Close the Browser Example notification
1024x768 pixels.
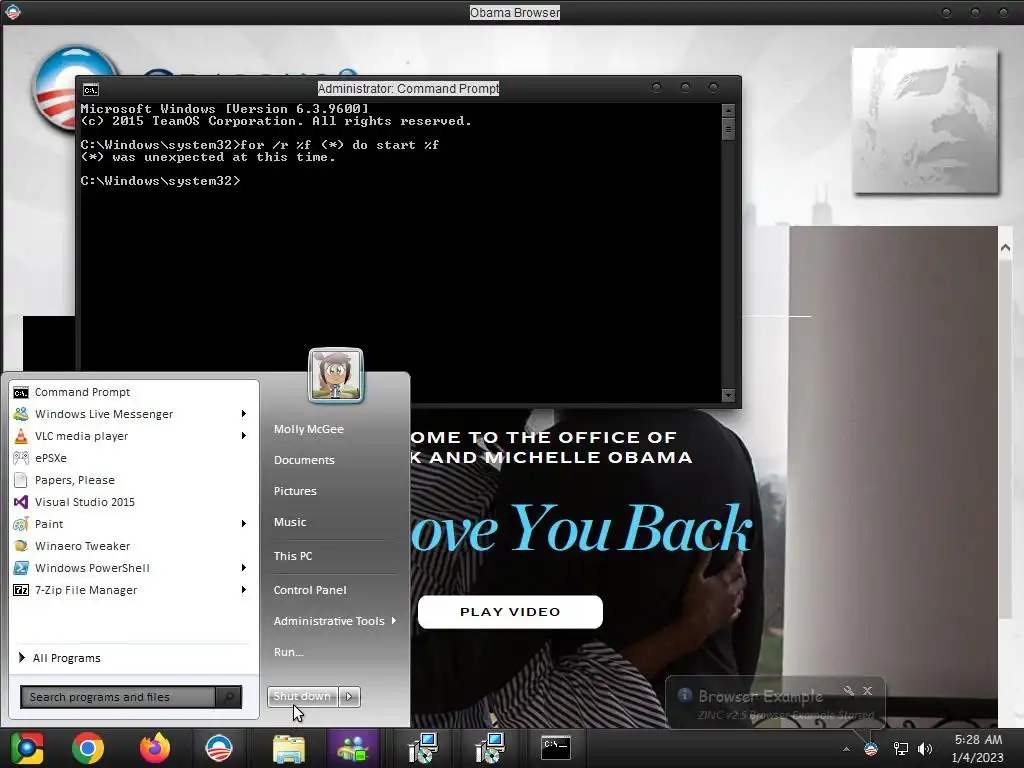click(x=867, y=690)
